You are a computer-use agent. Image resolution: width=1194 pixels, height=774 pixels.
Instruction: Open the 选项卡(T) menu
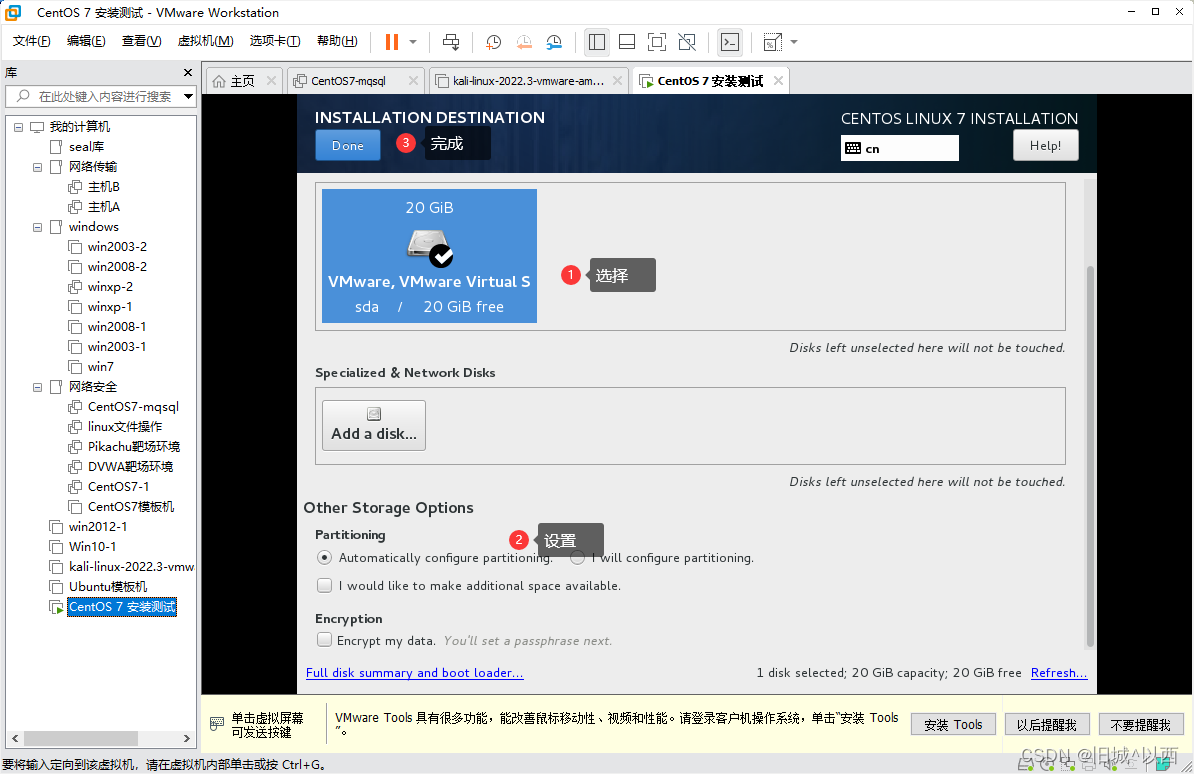[275, 41]
